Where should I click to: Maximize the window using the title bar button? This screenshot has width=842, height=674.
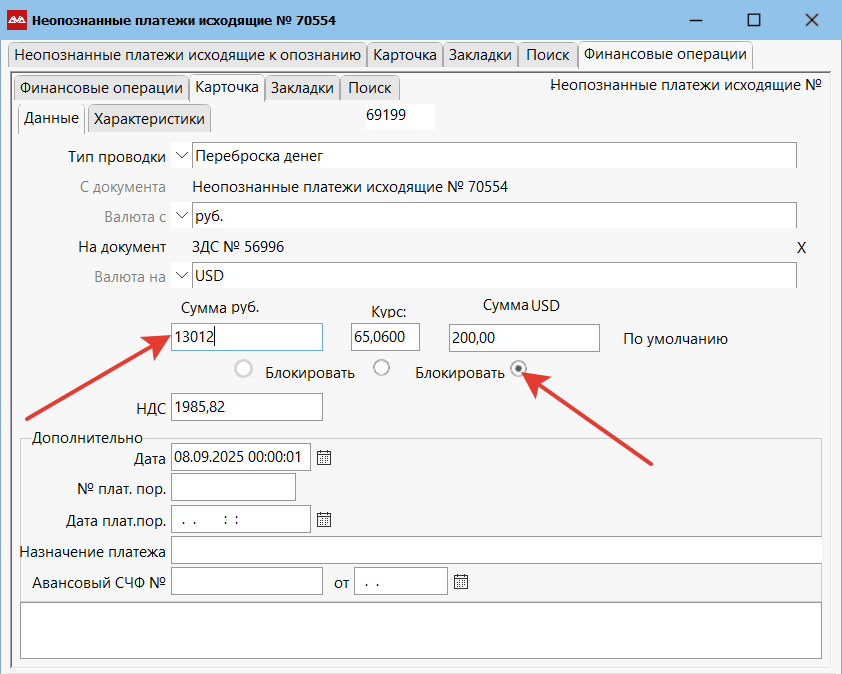pyautogui.click(x=754, y=19)
